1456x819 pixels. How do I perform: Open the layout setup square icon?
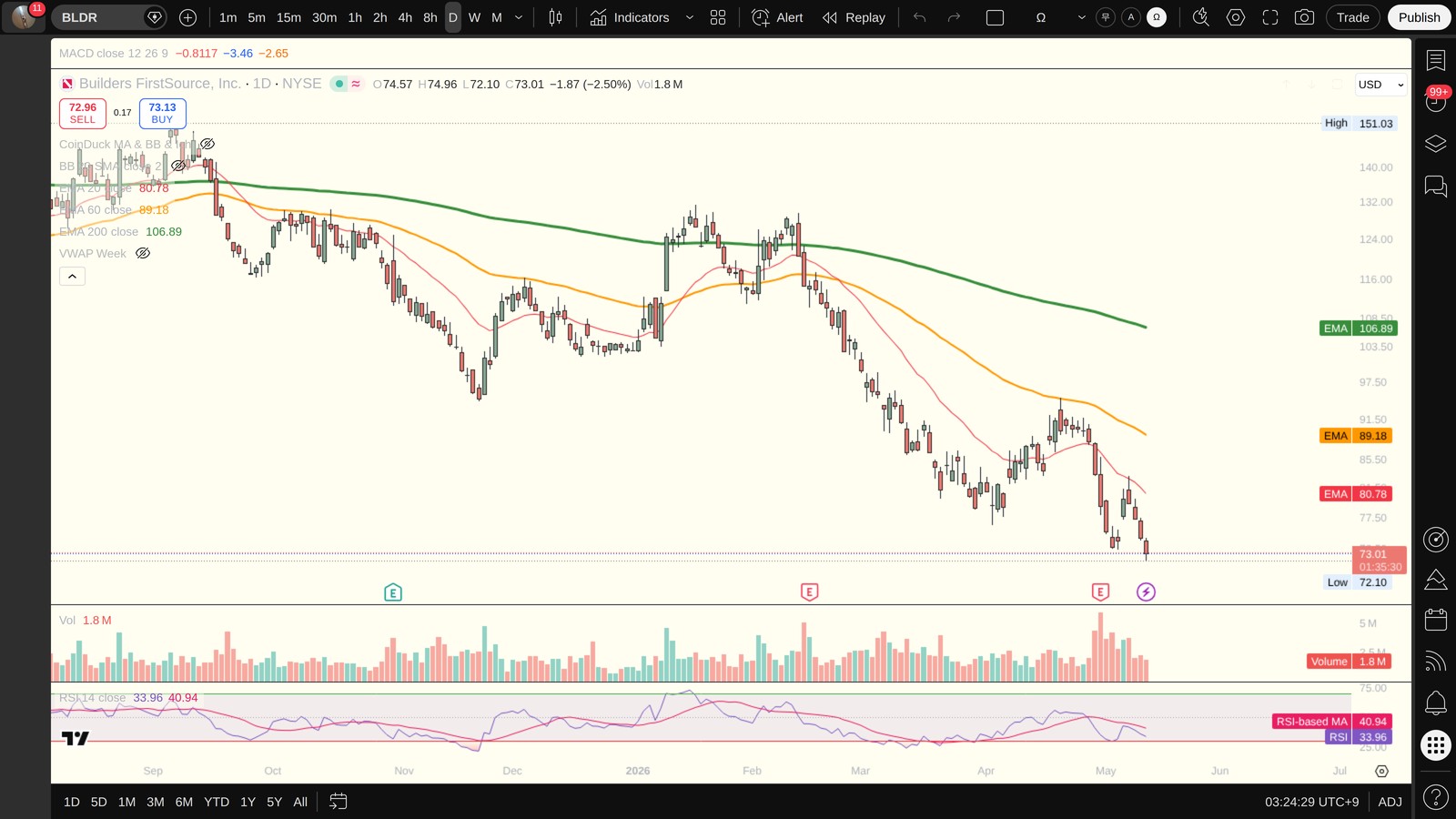[995, 17]
